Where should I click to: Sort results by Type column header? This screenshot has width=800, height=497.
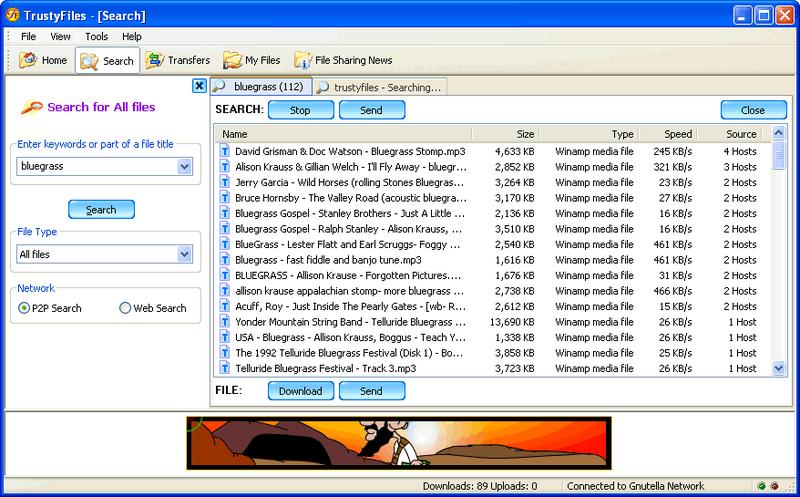(588, 134)
